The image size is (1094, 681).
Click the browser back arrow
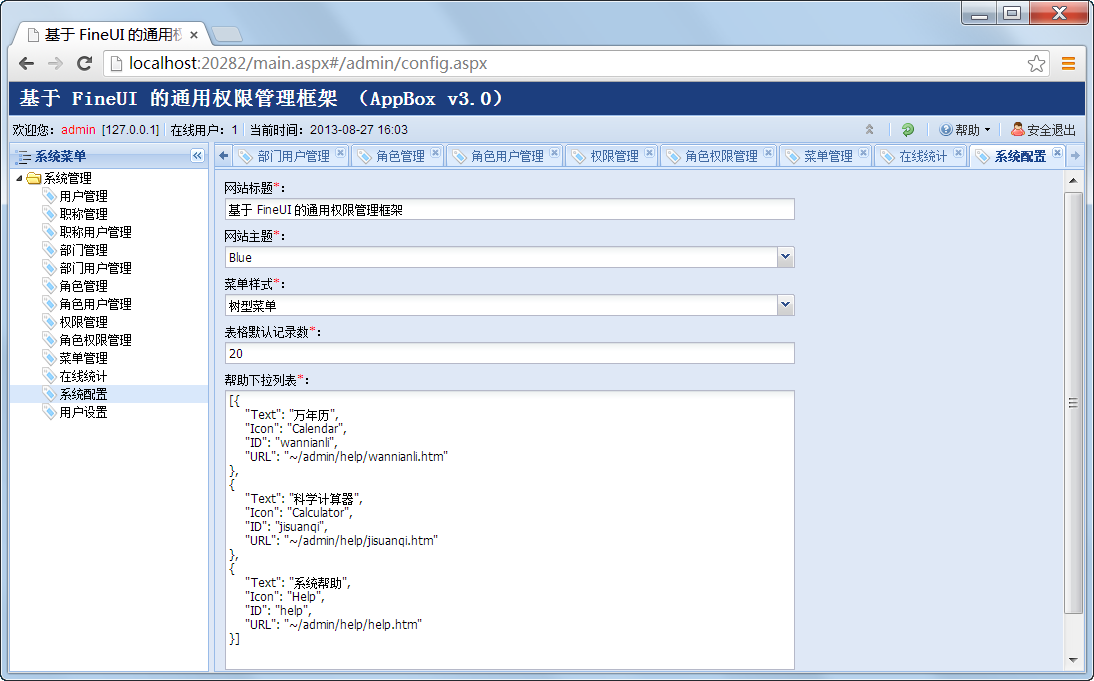(27, 63)
